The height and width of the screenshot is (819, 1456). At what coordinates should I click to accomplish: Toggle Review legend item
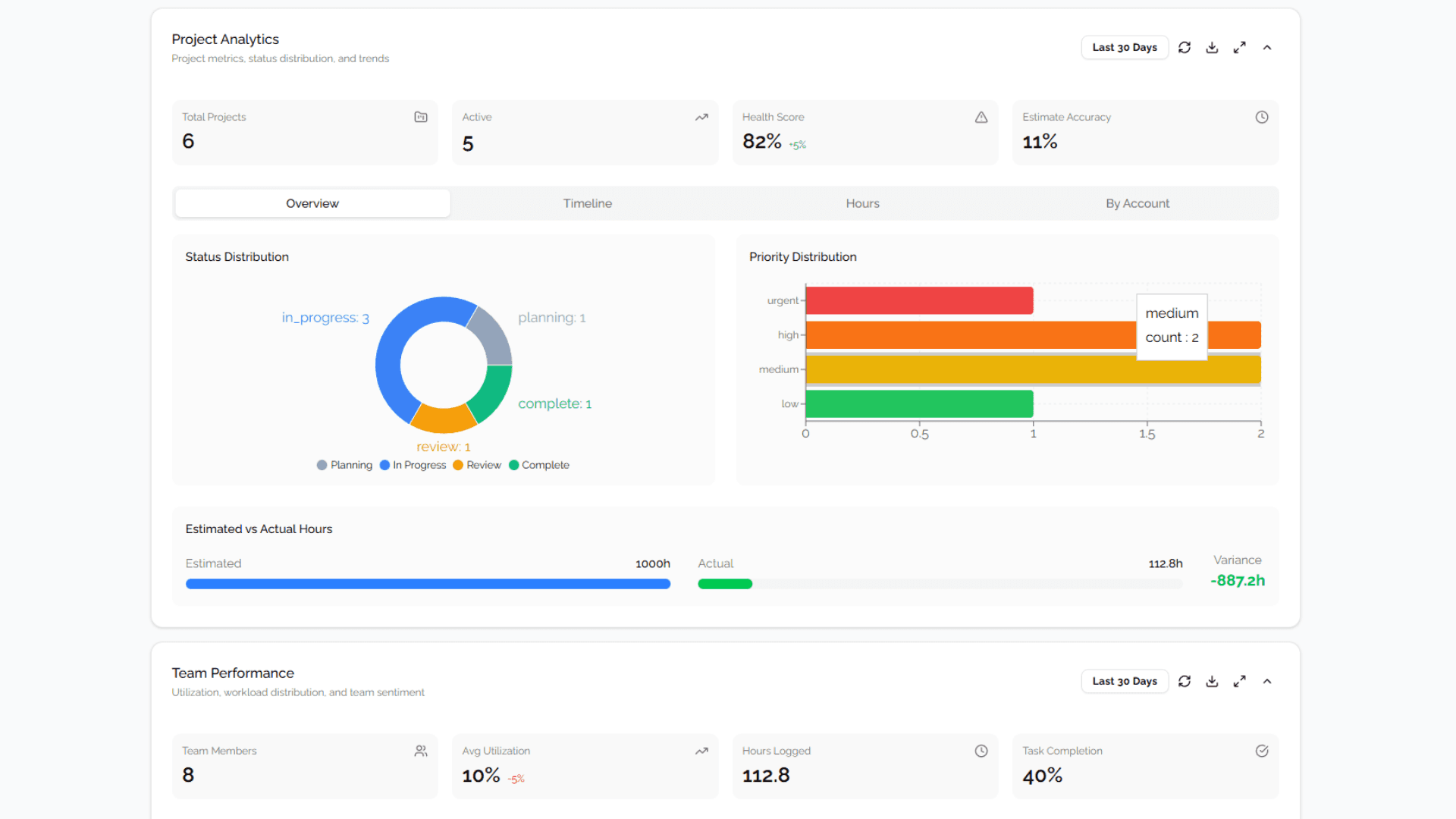pos(477,465)
